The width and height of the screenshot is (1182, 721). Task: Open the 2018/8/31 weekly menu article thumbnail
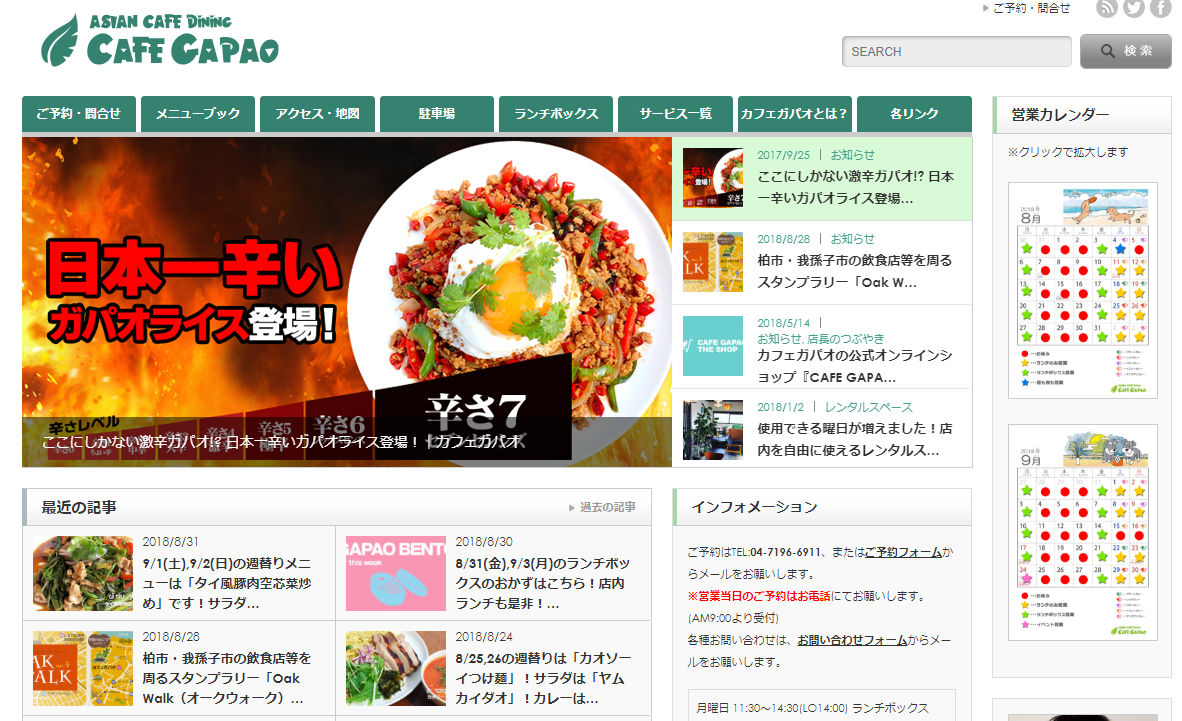tap(83, 573)
